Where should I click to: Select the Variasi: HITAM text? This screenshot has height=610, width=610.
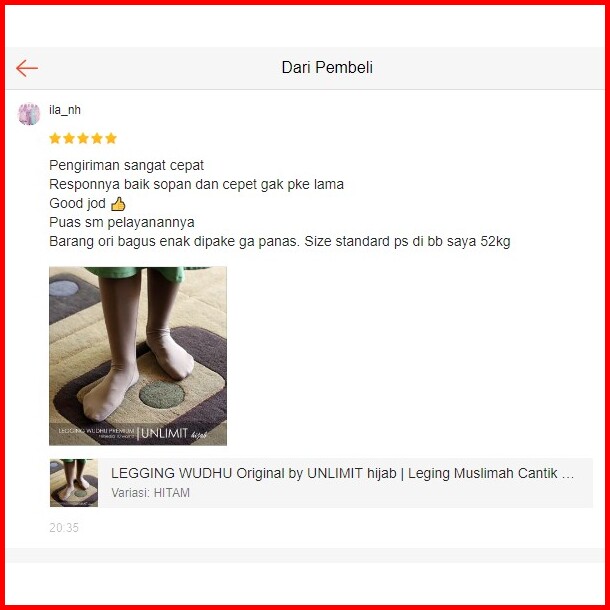pos(151,493)
